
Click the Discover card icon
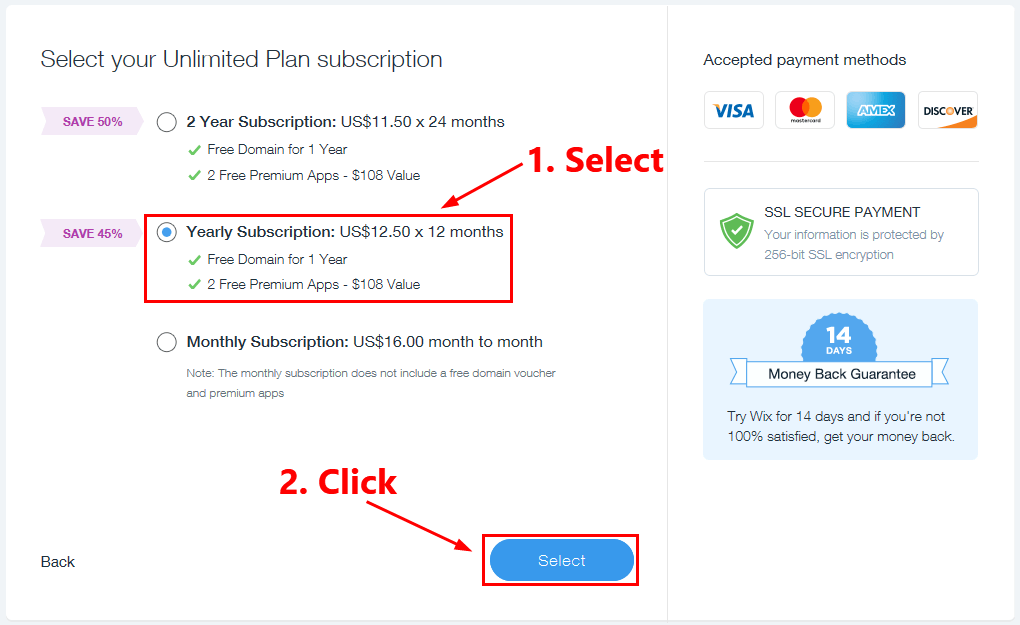(x=948, y=111)
